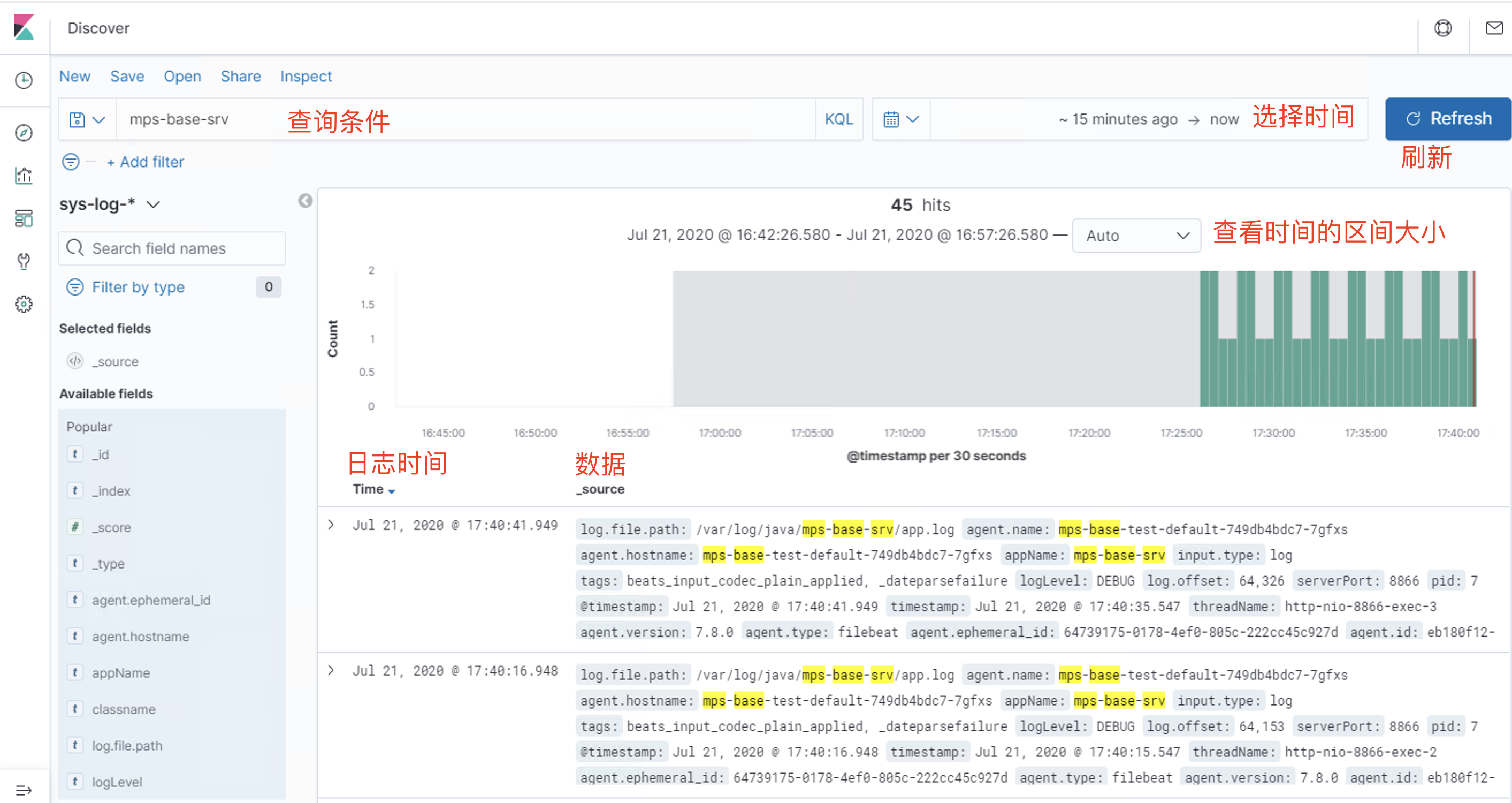Open Dashboard icon in left sidebar

point(24,218)
